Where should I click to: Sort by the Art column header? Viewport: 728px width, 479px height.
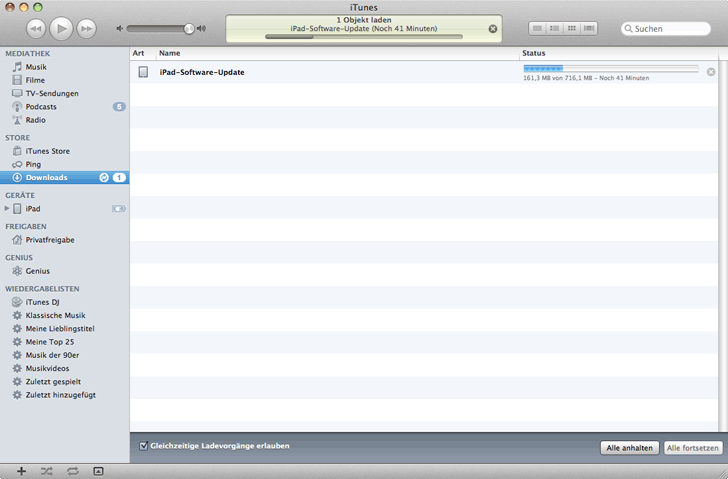pyautogui.click(x=143, y=53)
